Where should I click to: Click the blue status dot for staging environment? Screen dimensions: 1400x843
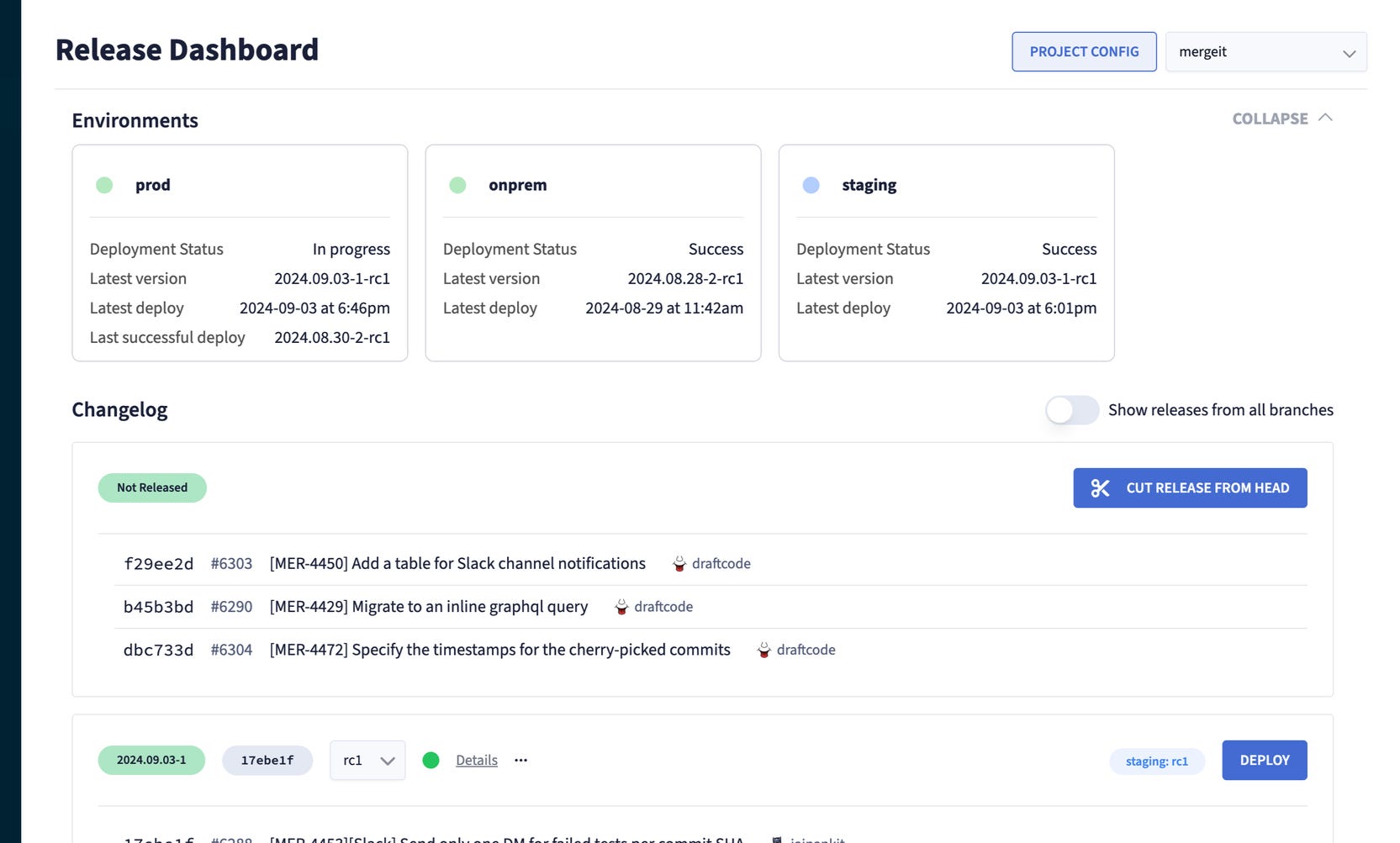point(811,185)
